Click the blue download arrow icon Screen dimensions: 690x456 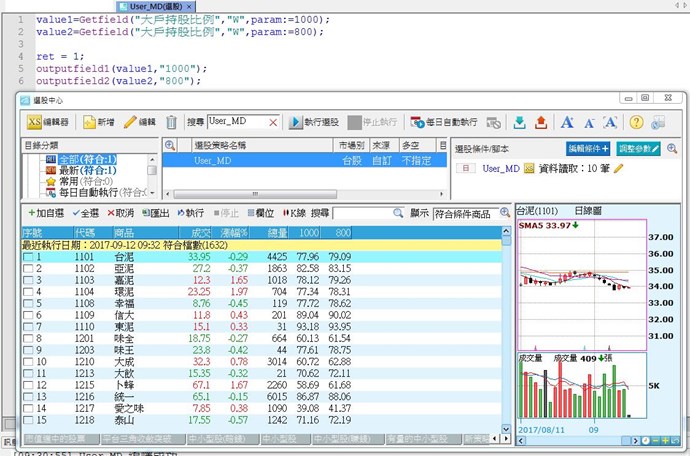tap(519, 122)
